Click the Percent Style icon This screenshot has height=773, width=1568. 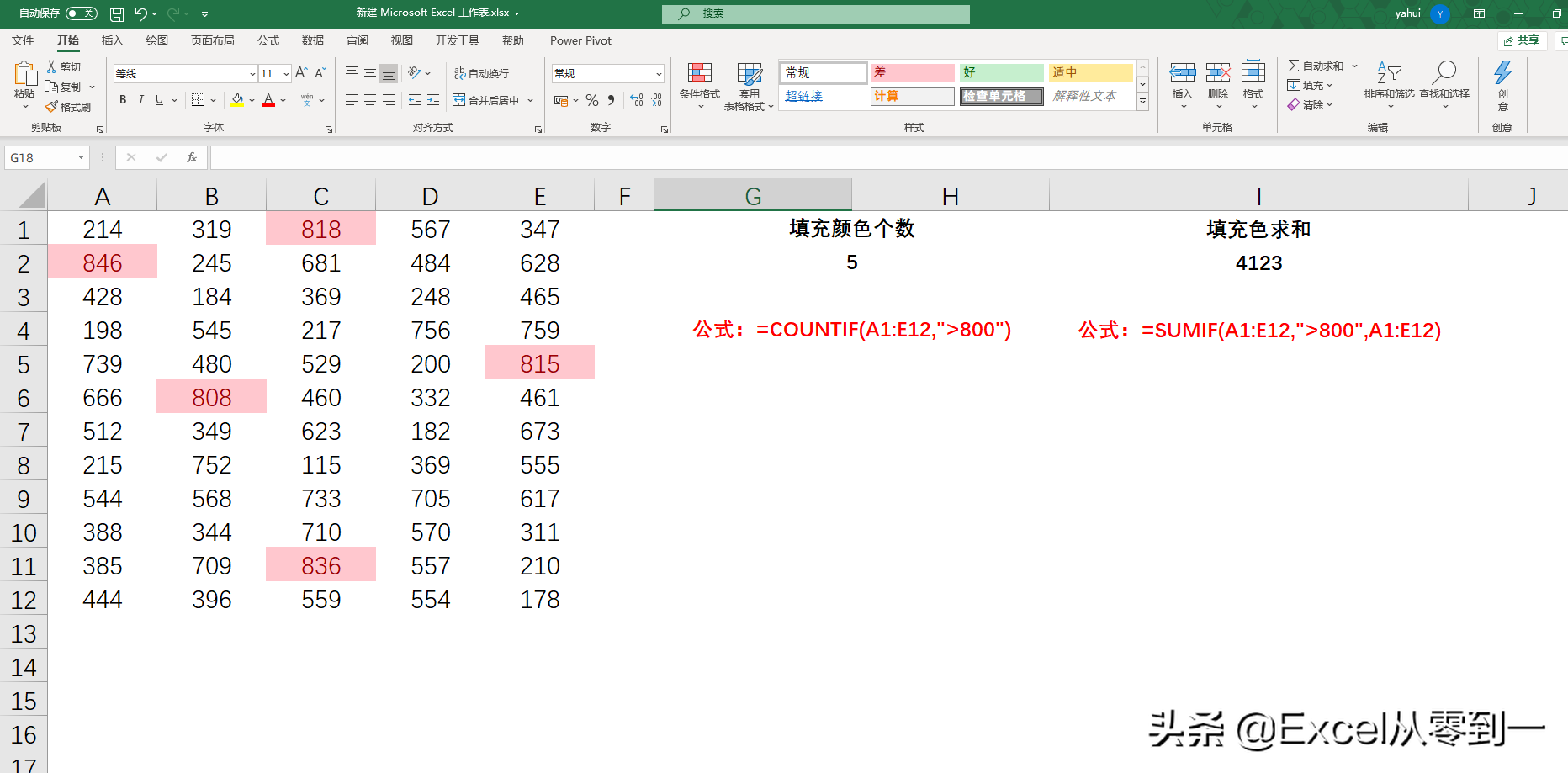pyautogui.click(x=592, y=100)
